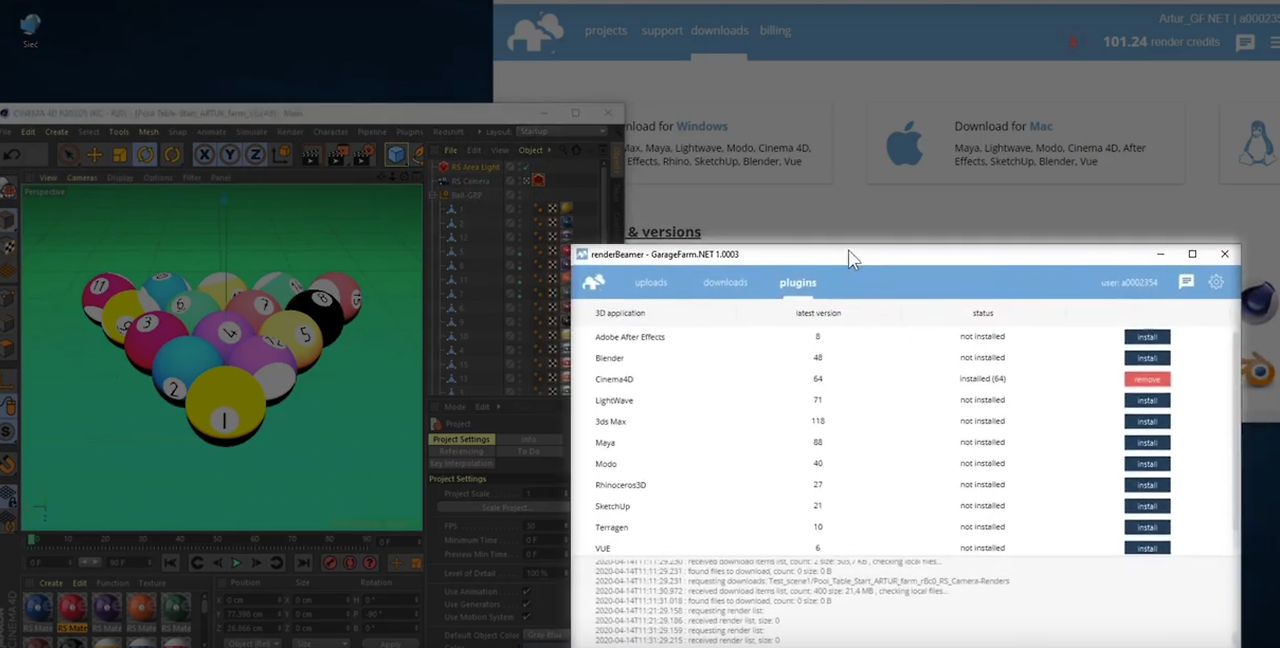Open the Layout Startup dropdown

561,132
